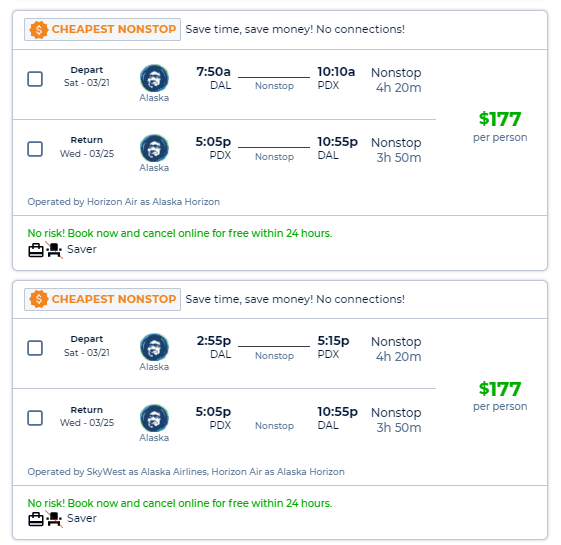Click Alaska logo on second listing's return

point(154,418)
